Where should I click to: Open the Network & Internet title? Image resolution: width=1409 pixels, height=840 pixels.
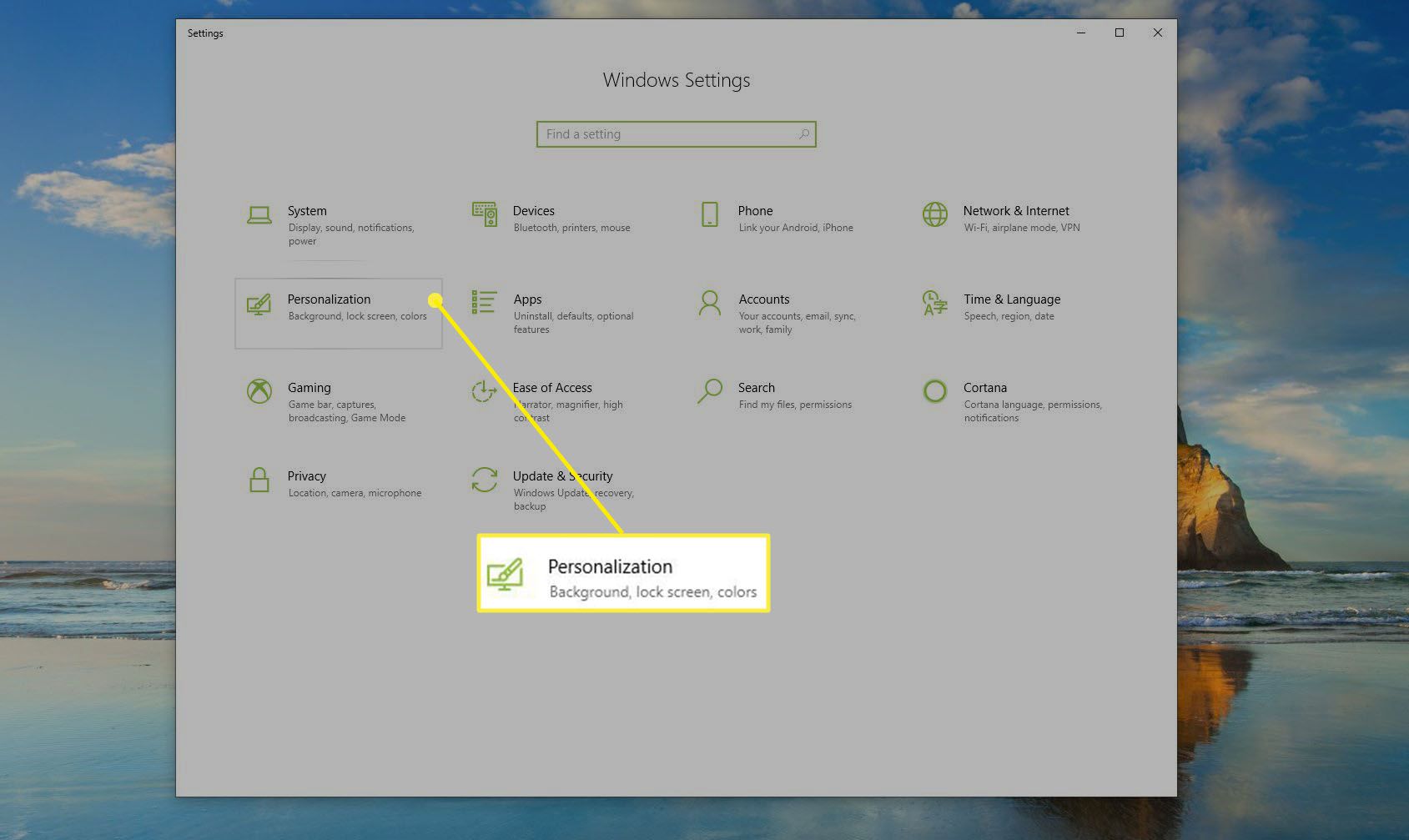1016,211
